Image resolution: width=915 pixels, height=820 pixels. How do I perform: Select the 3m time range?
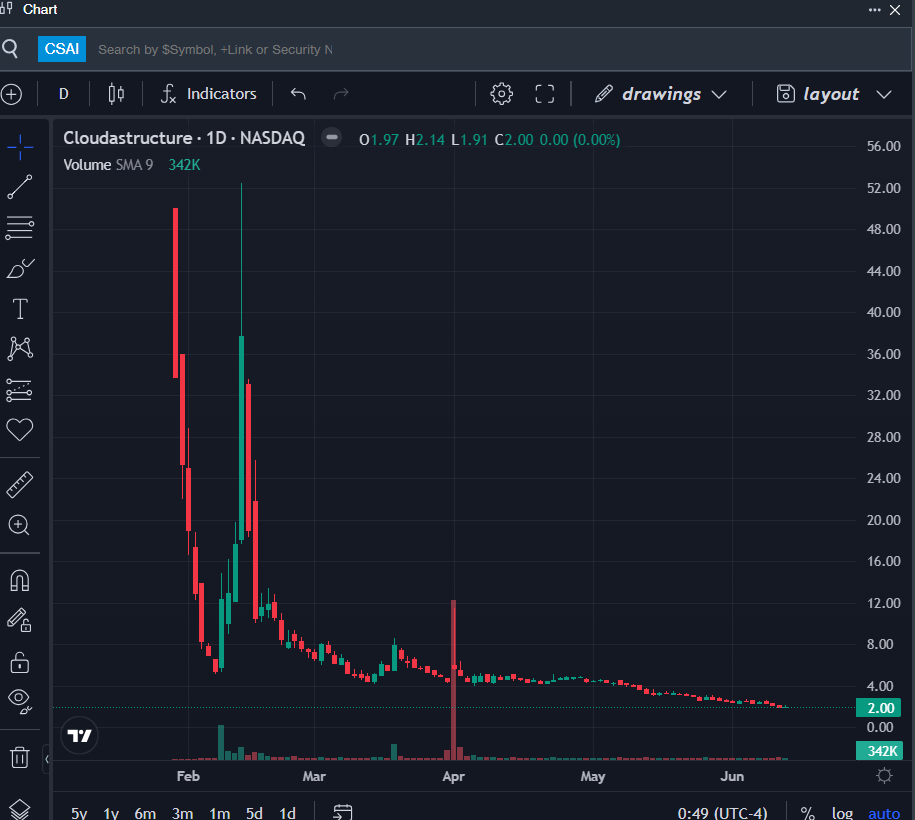182,812
